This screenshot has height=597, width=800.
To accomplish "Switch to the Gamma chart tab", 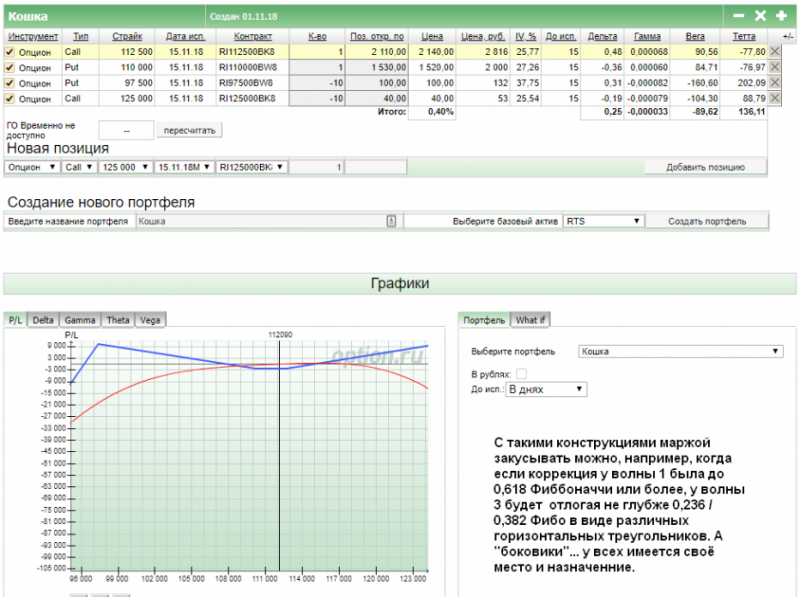I will point(80,320).
